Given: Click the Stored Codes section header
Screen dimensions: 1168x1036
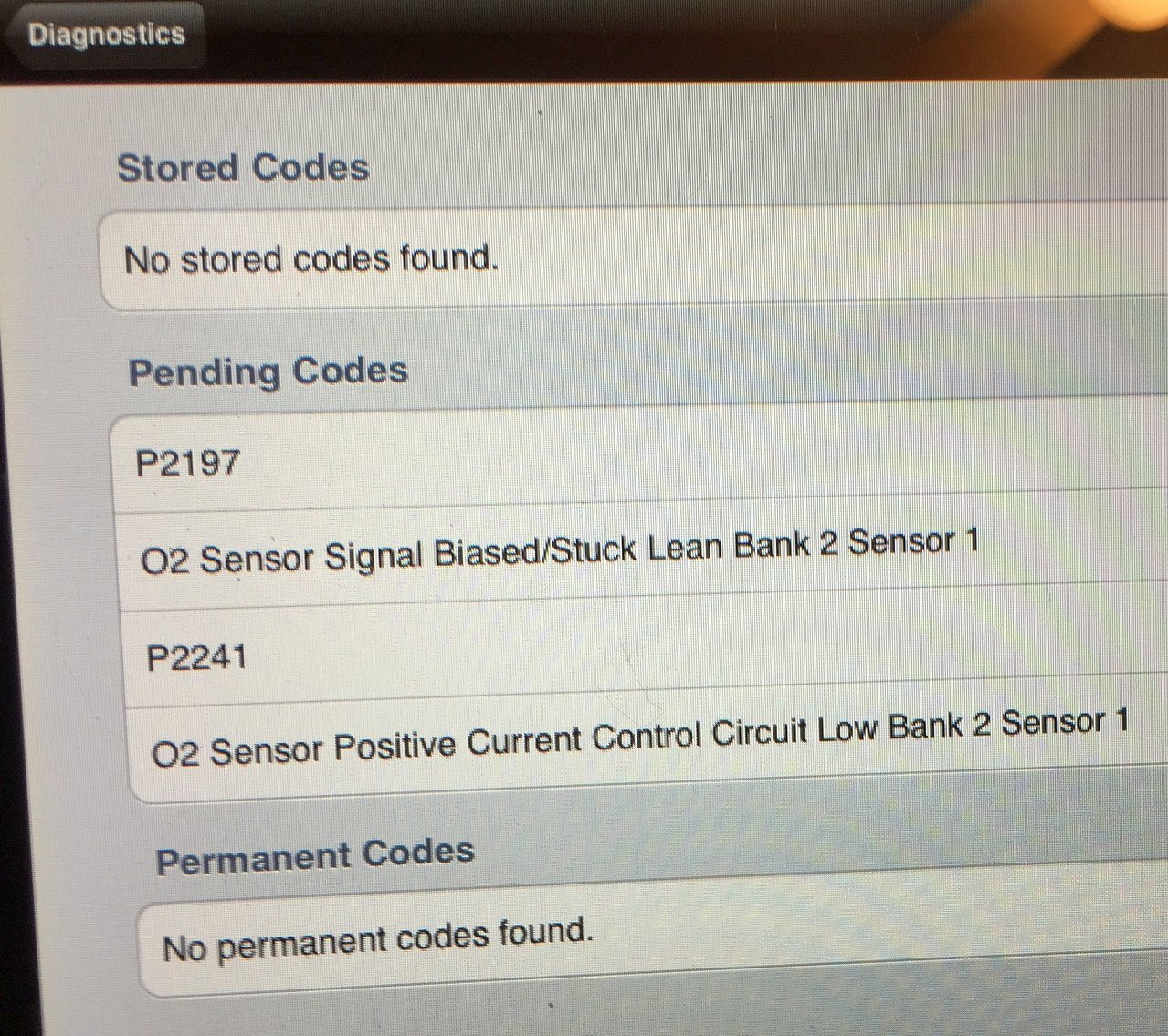Looking at the screenshot, I should [x=243, y=168].
